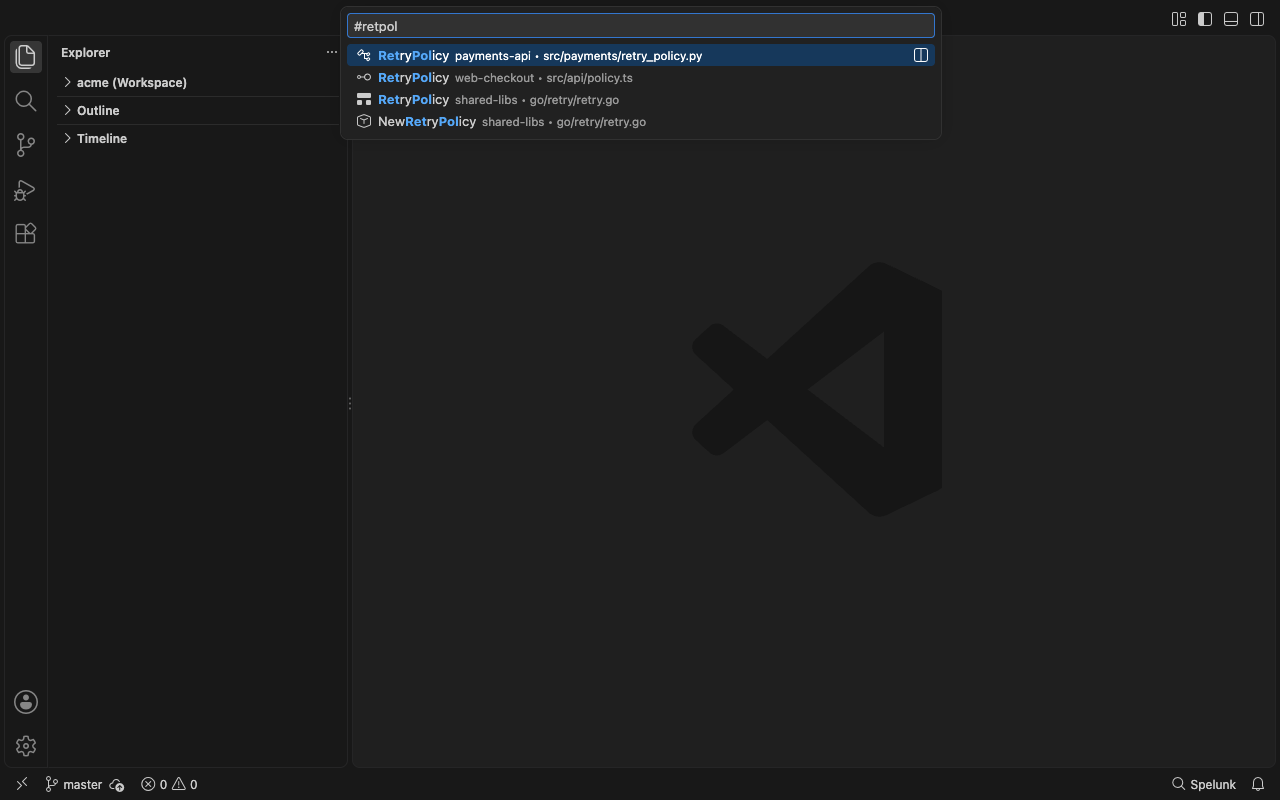Open the Run and Debug view
1280x800 pixels.
26,189
